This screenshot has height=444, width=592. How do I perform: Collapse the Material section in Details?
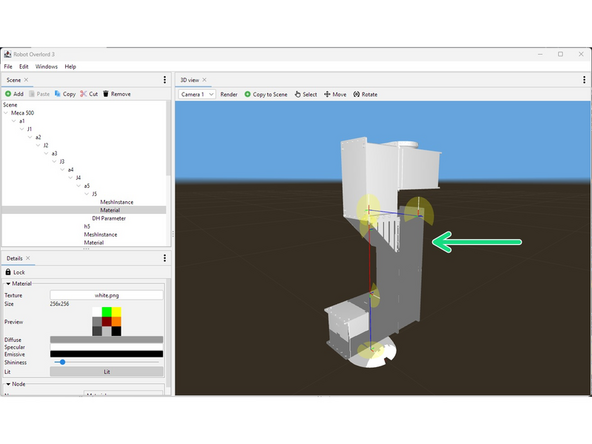coord(8,284)
